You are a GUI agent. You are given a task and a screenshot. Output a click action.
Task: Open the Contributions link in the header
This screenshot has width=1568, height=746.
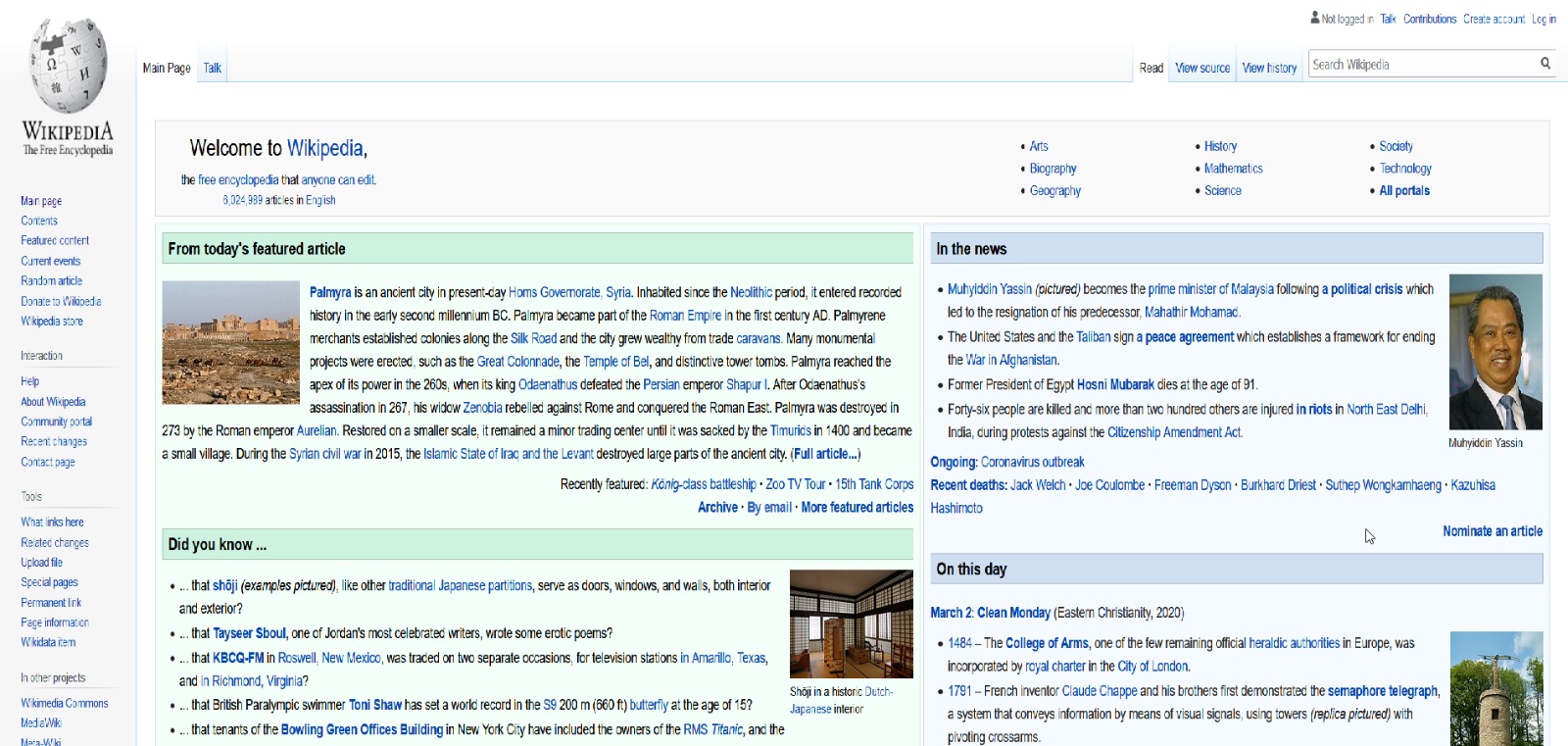coord(1430,19)
